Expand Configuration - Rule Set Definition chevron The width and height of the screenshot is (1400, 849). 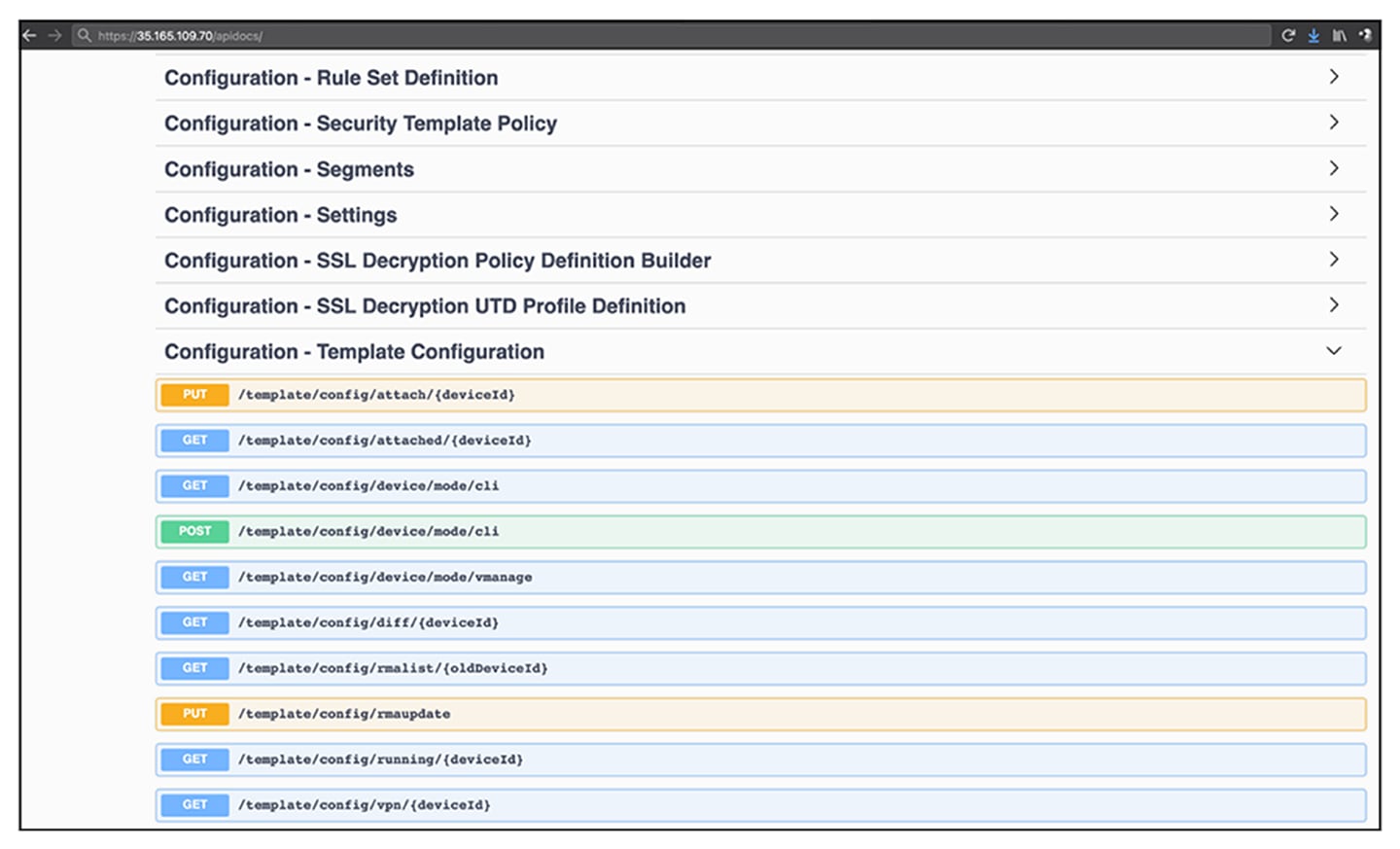(1334, 77)
